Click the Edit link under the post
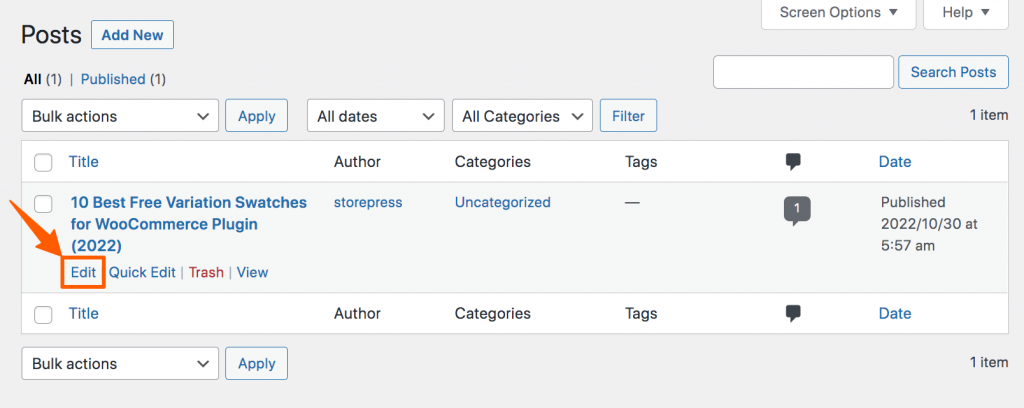This screenshot has height=408, width=1024. click(x=83, y=272)
